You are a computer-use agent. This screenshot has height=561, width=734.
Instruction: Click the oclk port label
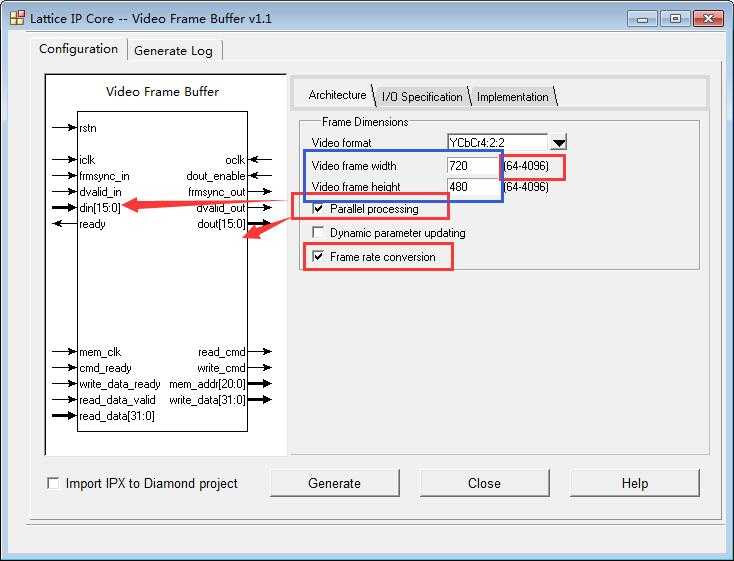tap(235, 160)
